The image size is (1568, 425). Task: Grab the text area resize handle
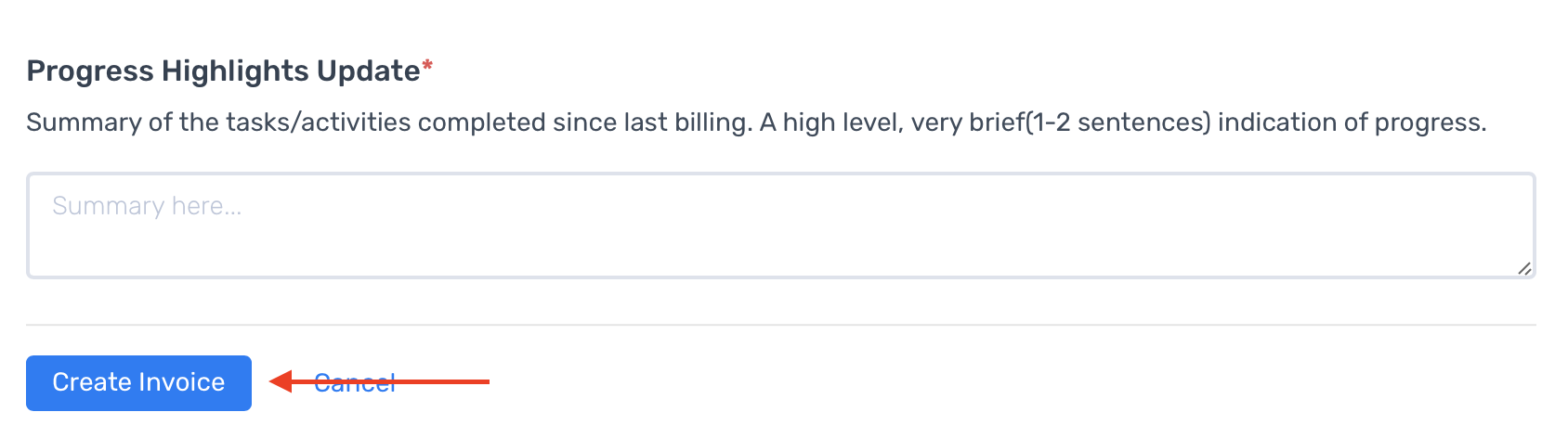[x=1524, y=268]
